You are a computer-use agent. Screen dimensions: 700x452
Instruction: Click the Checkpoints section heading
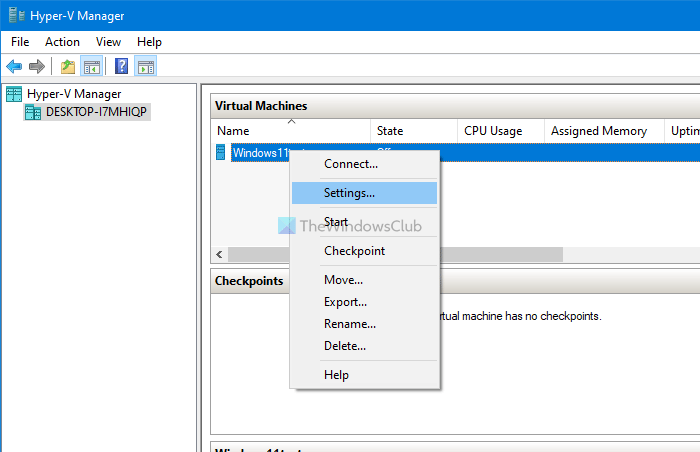pyautogui.click(x=249, y=281)
